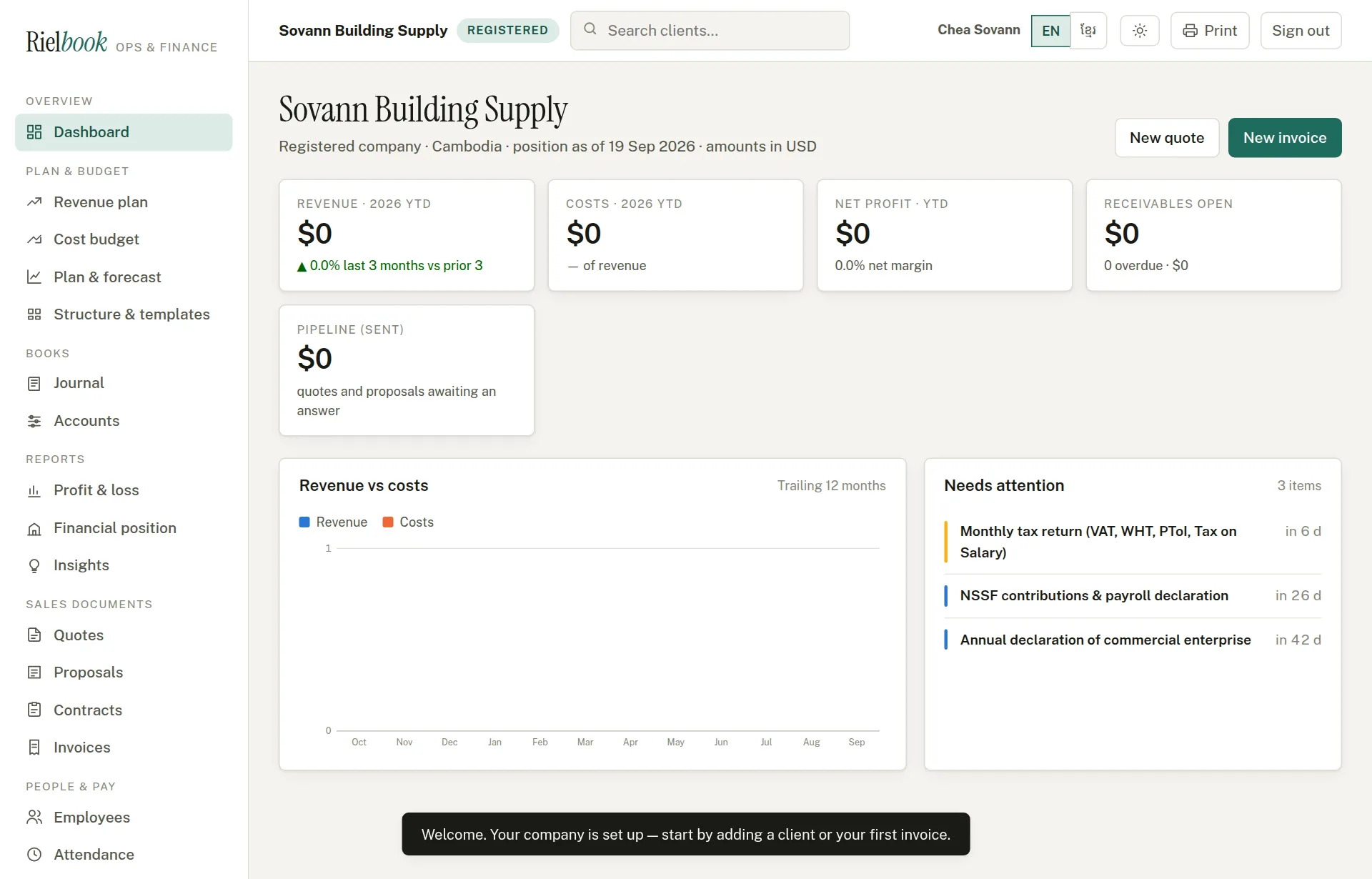Viewport: 1372px width, 879px height.
Task: Click the '0 overdue · $0' text
Action: [x=1145, y=266]
